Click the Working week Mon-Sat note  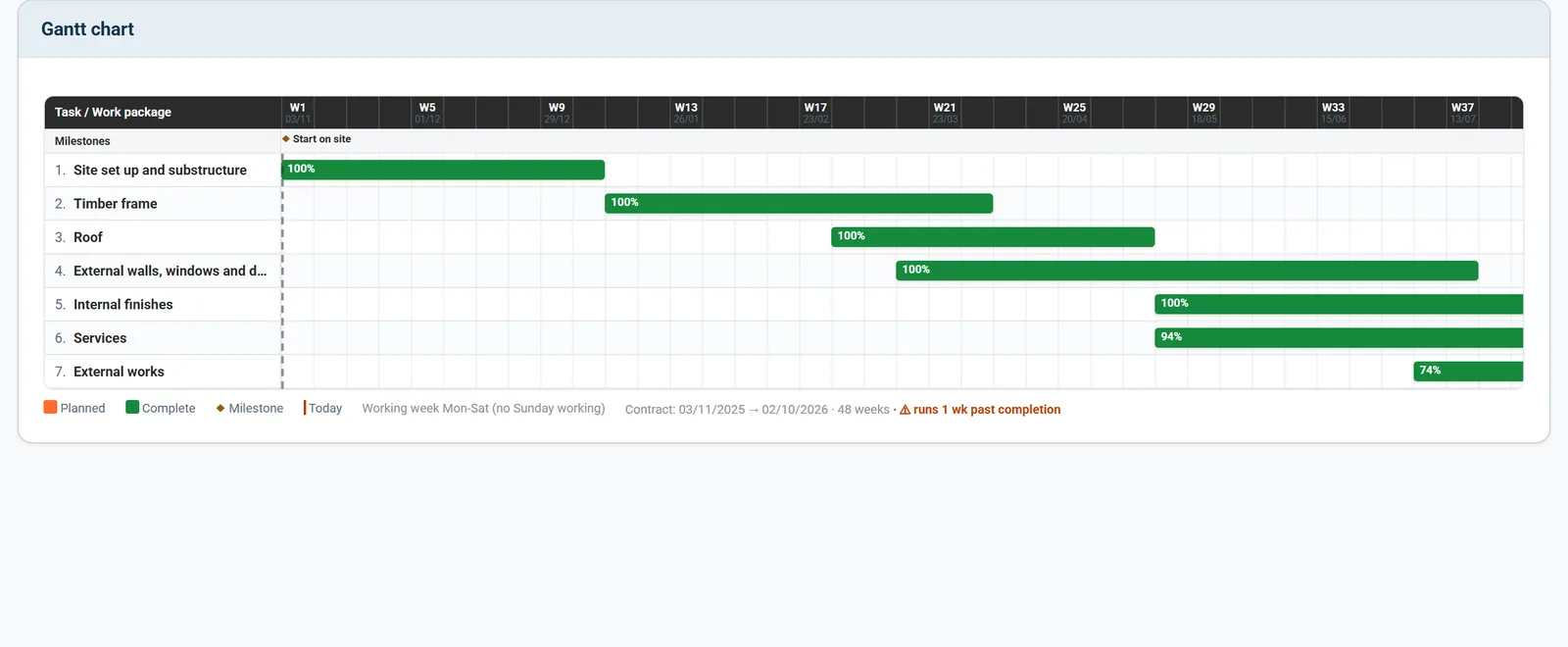[483, 408]
